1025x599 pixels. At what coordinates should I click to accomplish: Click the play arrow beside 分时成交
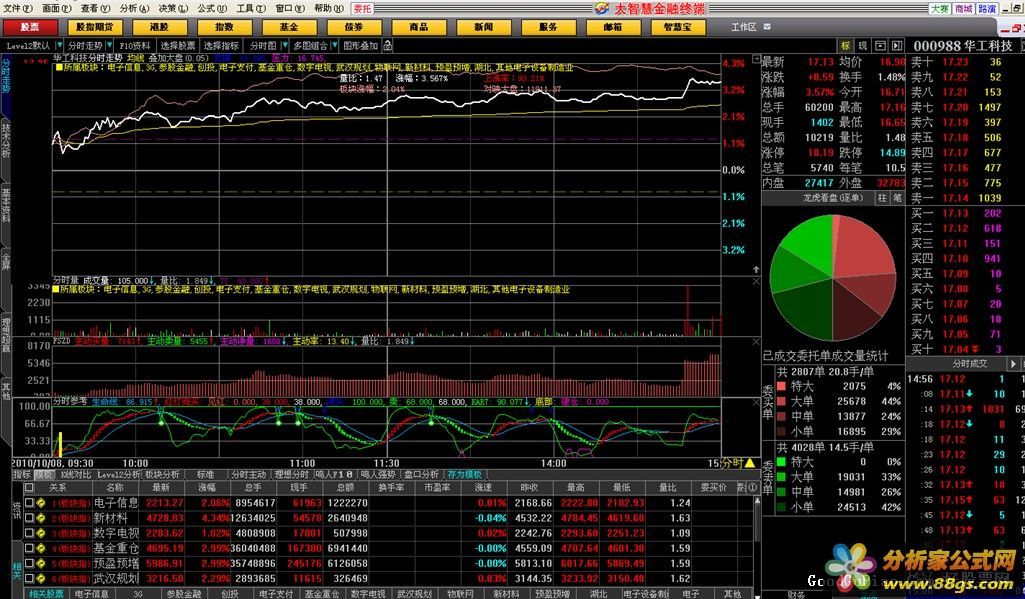point(1013,364)
